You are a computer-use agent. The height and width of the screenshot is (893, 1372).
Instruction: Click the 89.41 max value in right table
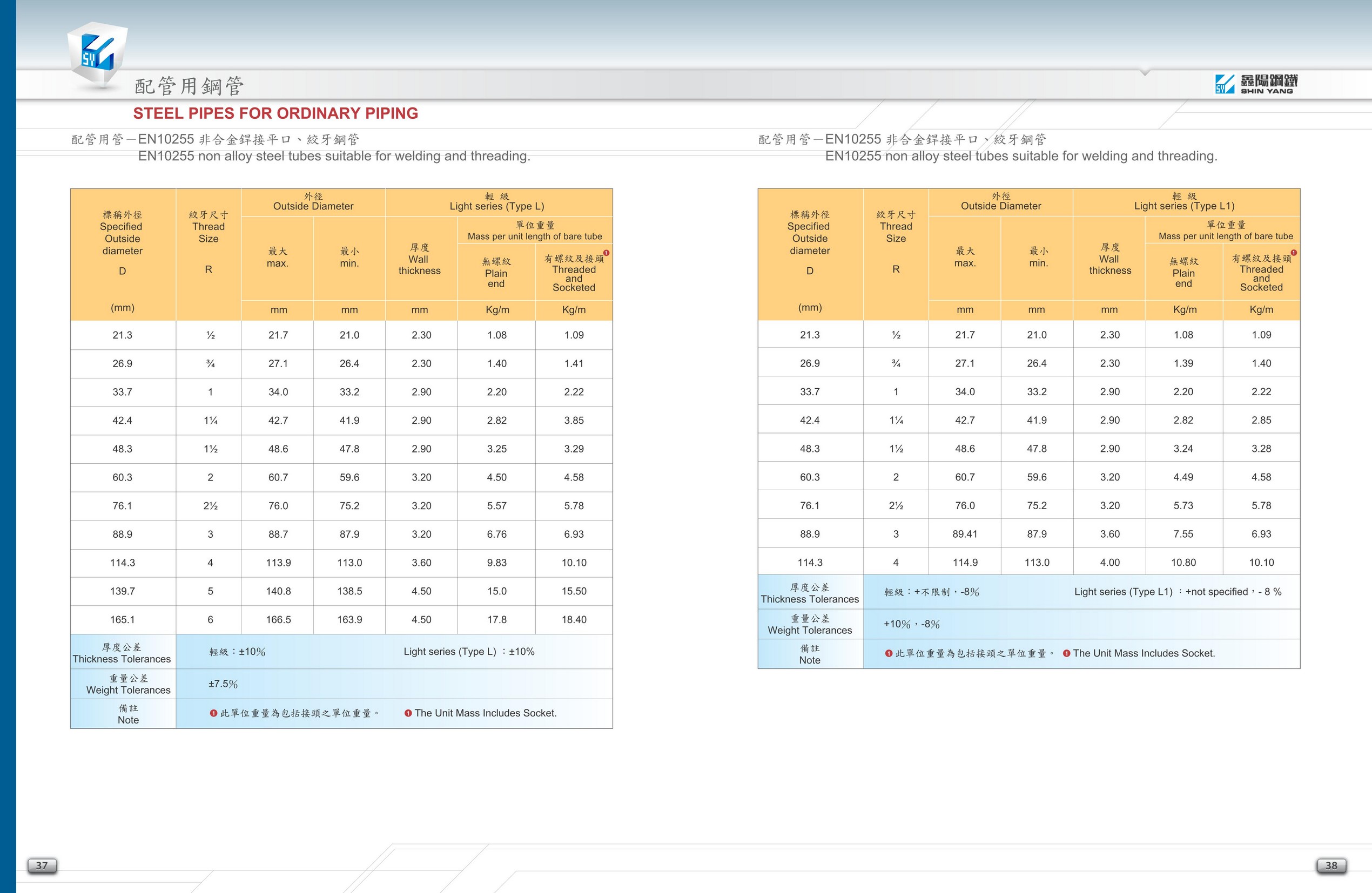click(964, 534)
